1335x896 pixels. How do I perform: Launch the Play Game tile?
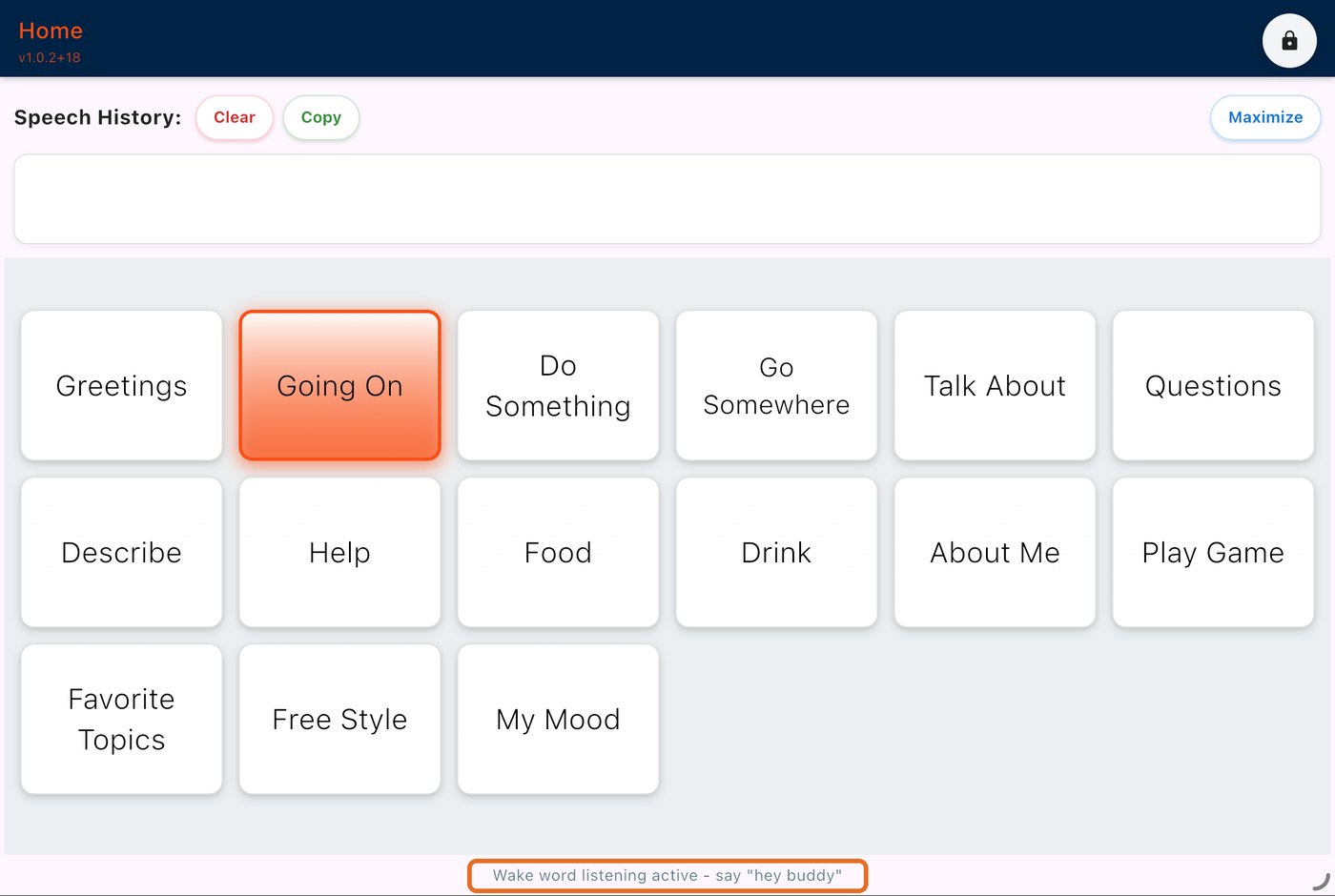1213,552
